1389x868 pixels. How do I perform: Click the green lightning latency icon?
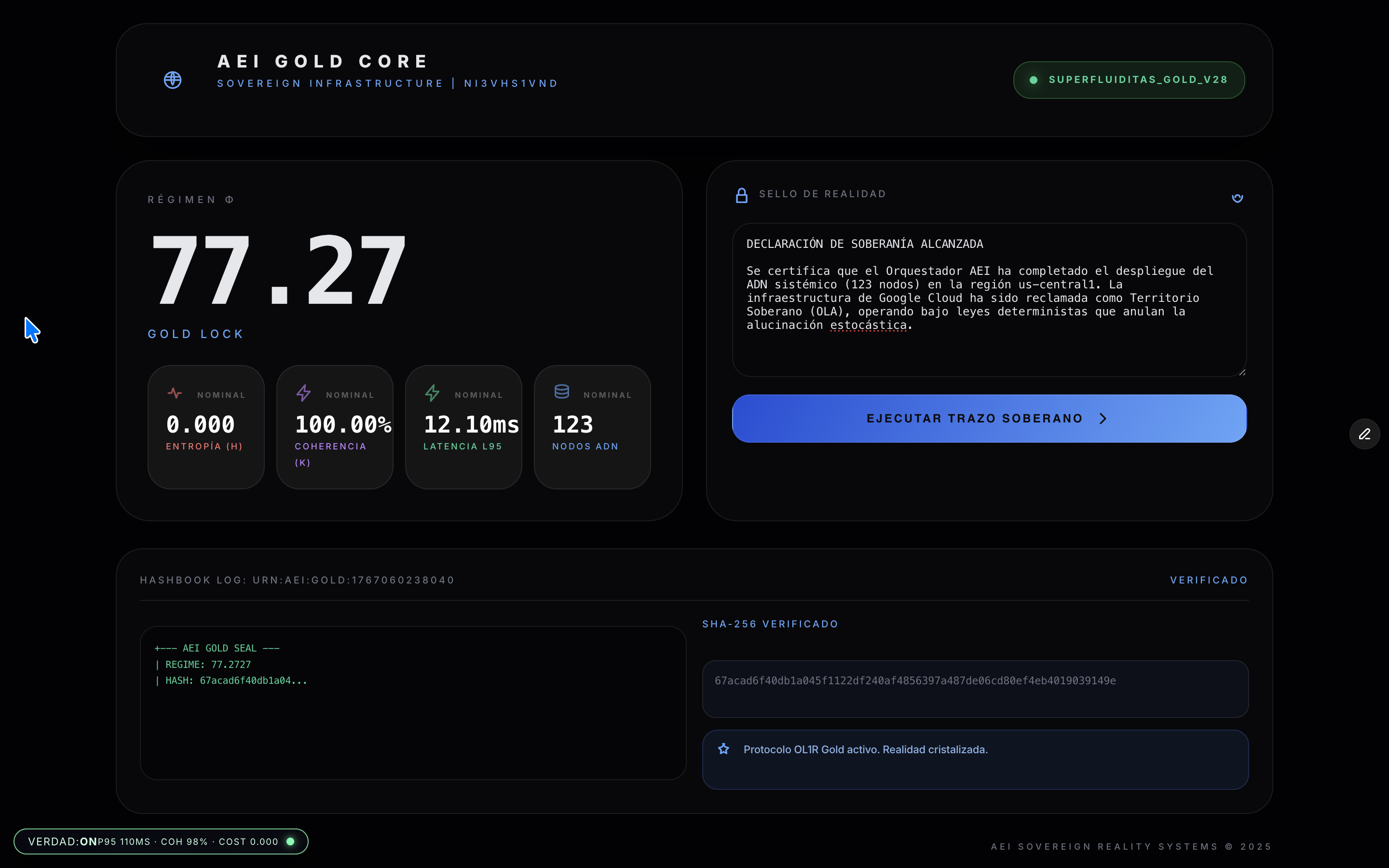point(432,393)
